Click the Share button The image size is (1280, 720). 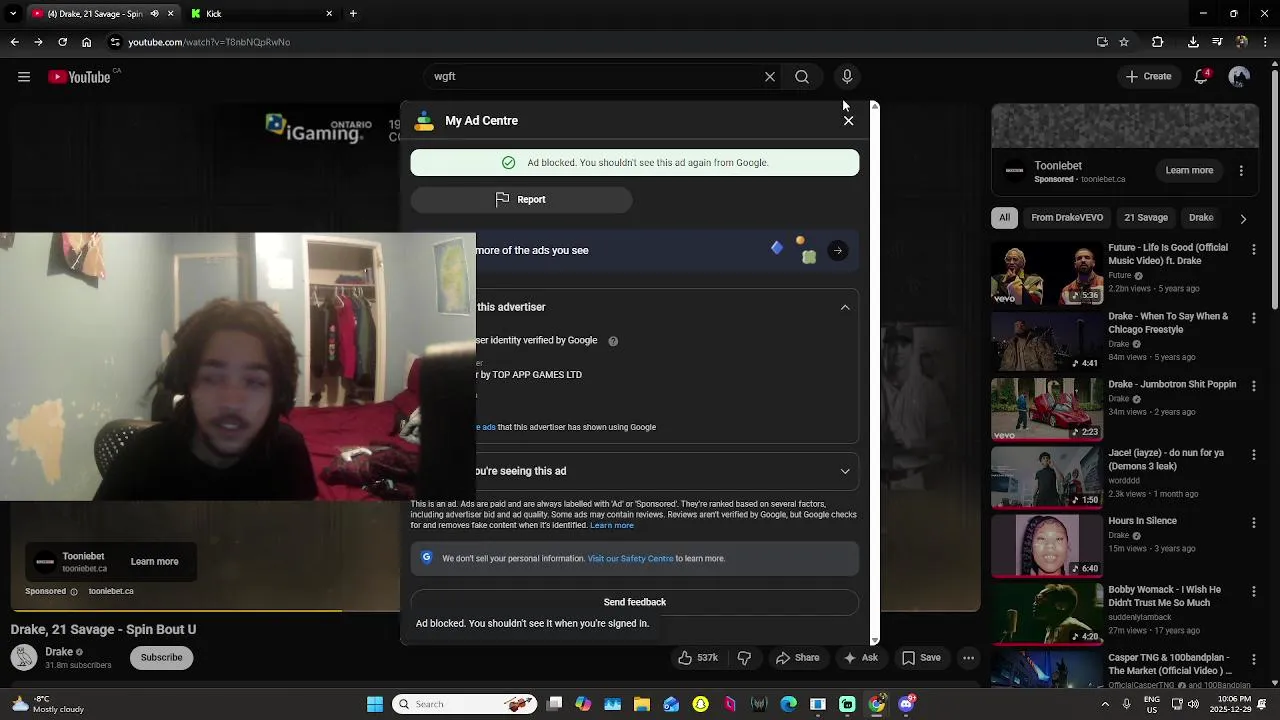(x=797, y=658)
